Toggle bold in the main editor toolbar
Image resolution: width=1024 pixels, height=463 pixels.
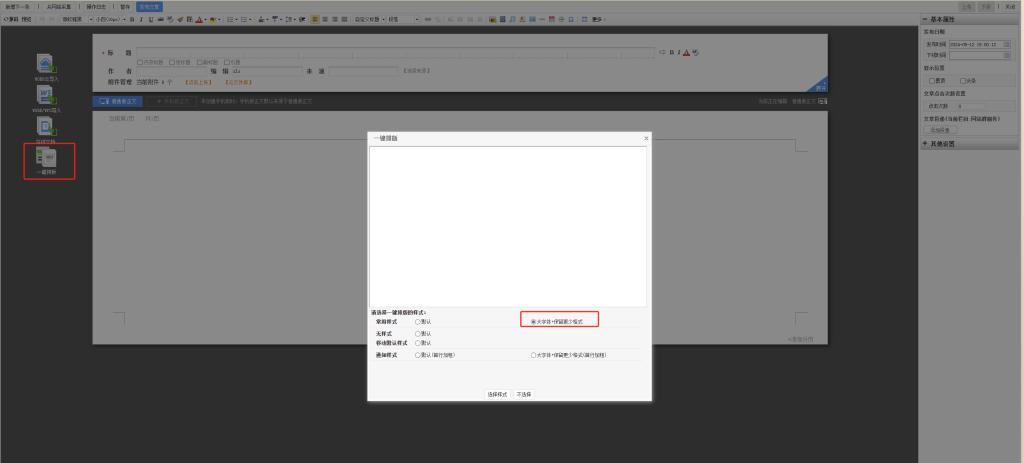pos(130,19)
